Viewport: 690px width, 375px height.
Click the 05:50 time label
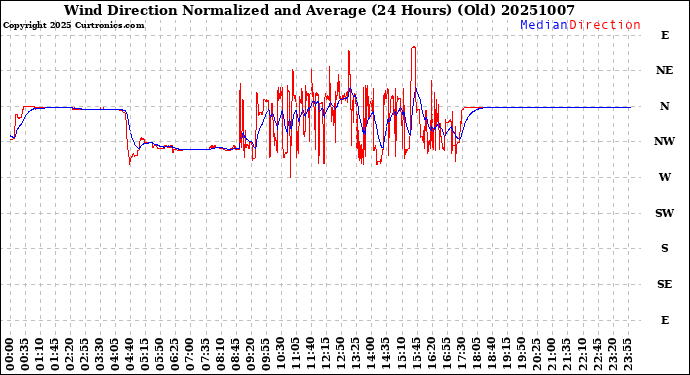pyautogui.click(x=160, y=354)
